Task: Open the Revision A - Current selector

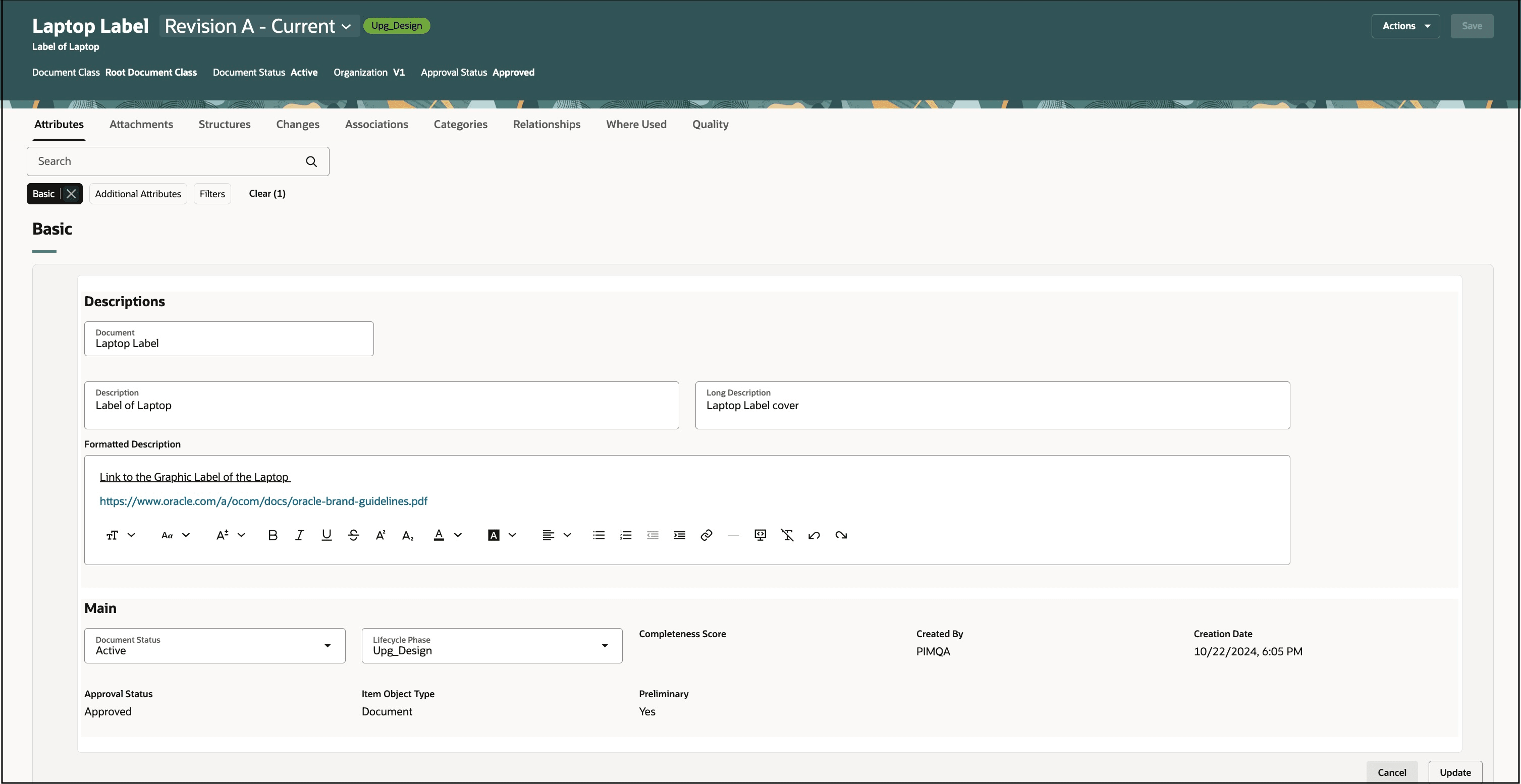Action: [258, 26]
